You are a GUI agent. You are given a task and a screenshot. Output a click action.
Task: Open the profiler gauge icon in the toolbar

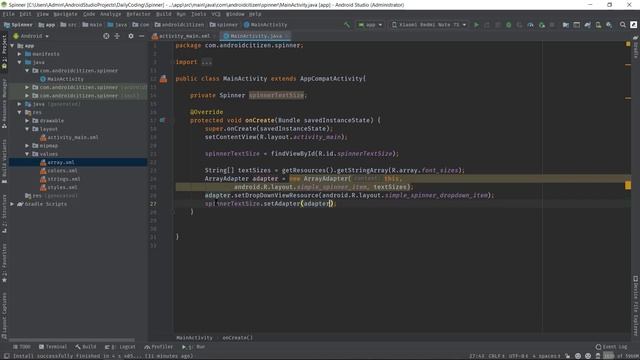coord(530,25)
